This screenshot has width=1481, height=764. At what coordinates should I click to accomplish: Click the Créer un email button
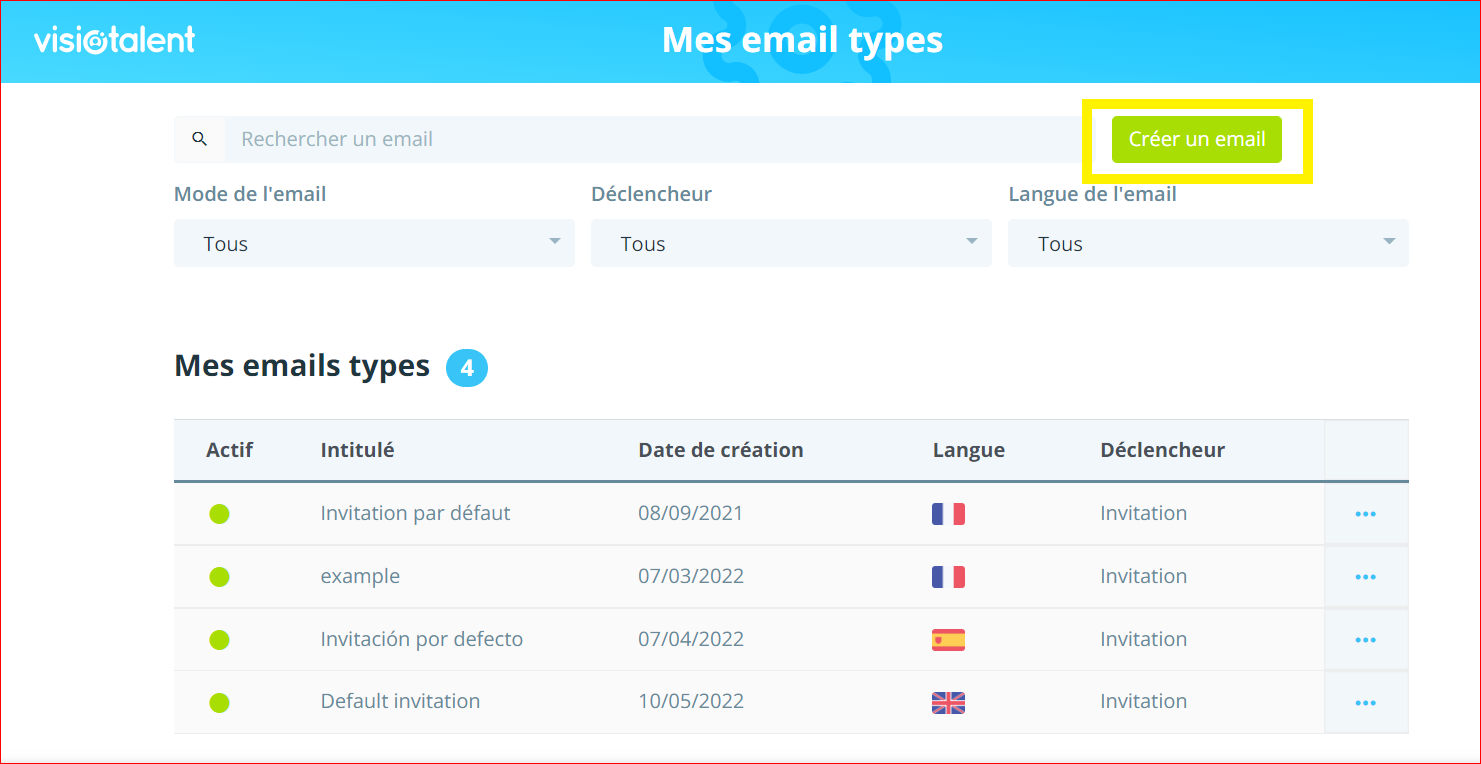tap(1196, 139)
